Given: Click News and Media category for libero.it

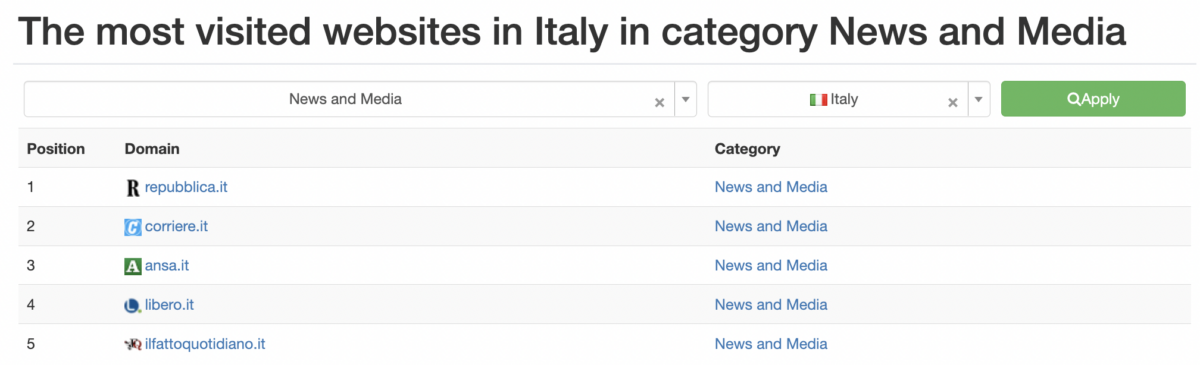Looking at the screenshot, I should (771, 304).
